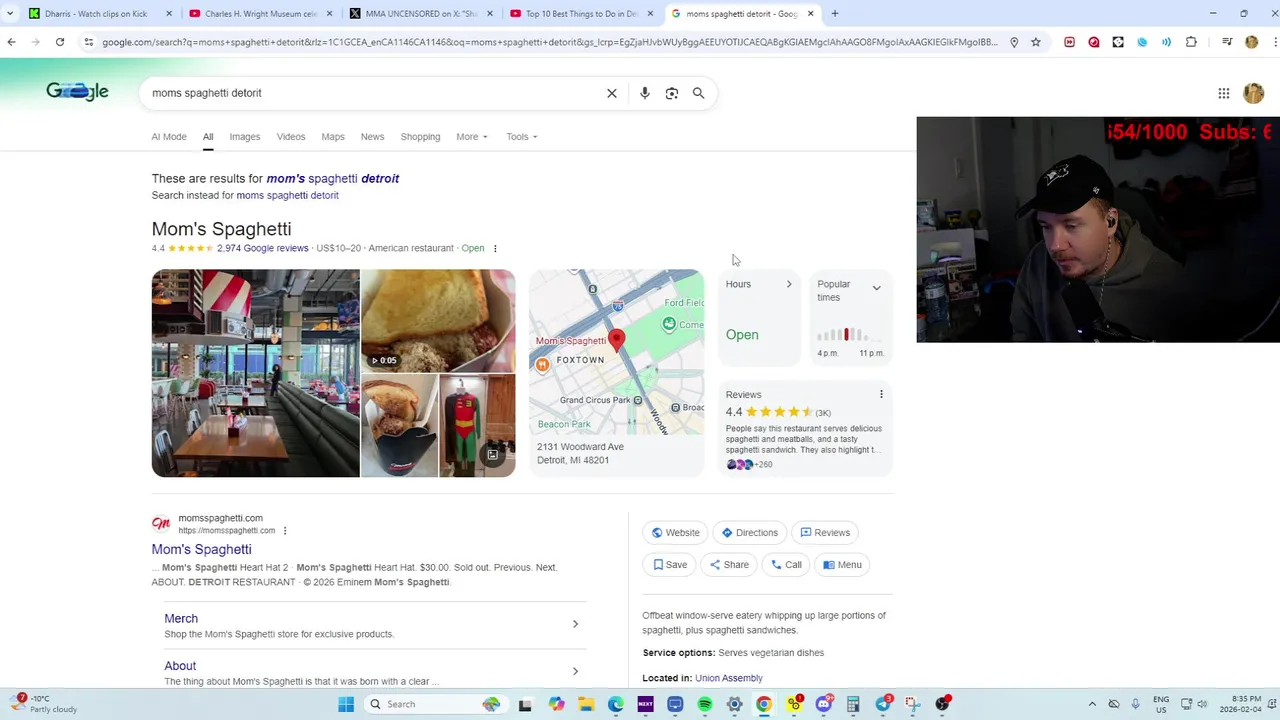This screenshot has height=720, width=1280.
Task: Click the volume icon in system tray
Action: coord(1202,704)
